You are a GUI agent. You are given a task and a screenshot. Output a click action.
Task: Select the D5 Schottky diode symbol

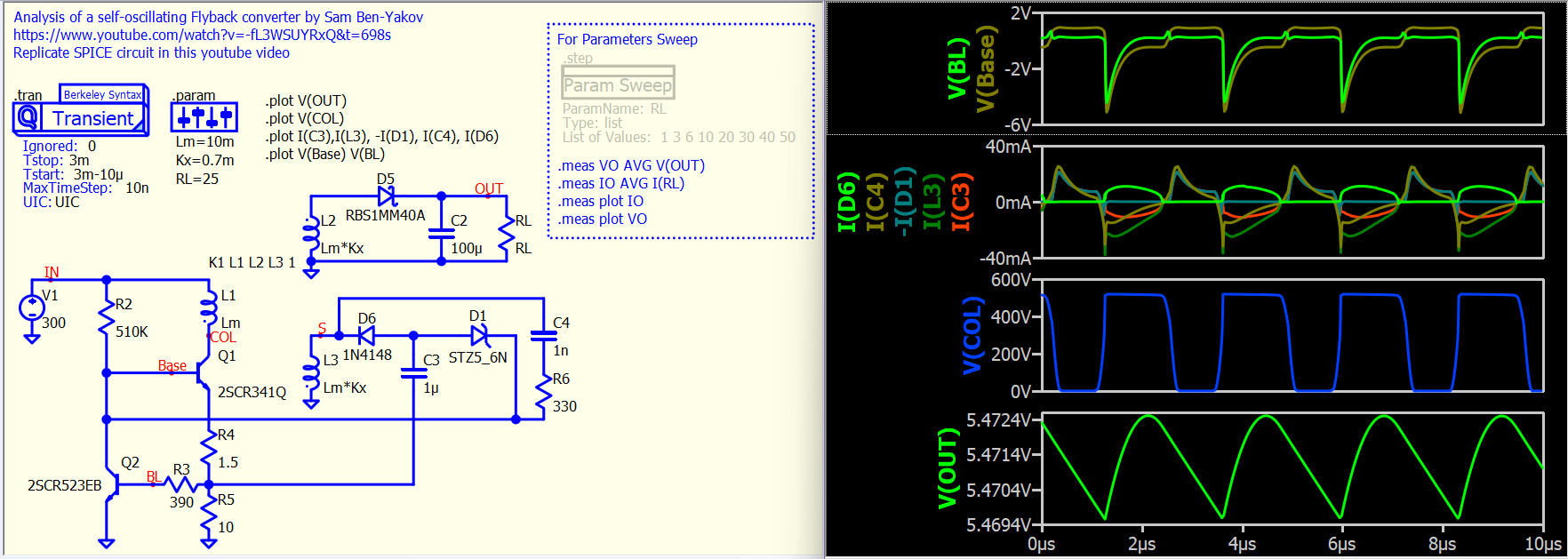point(387,196)
